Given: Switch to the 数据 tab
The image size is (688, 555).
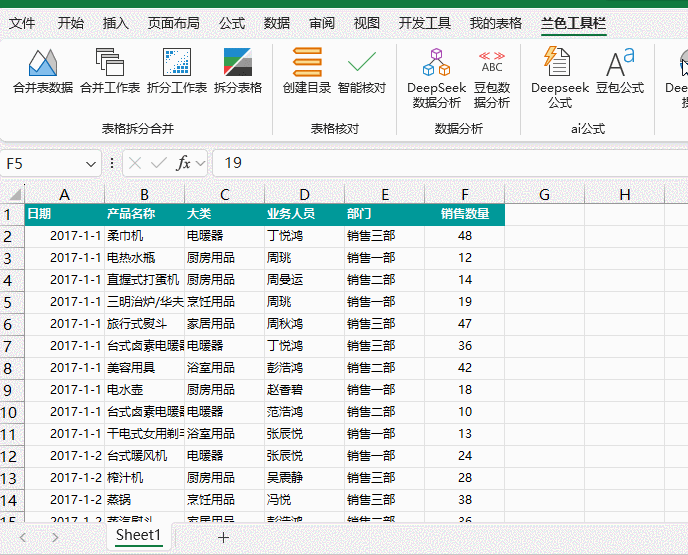Looking at the screenshot, I should point(276,23).
